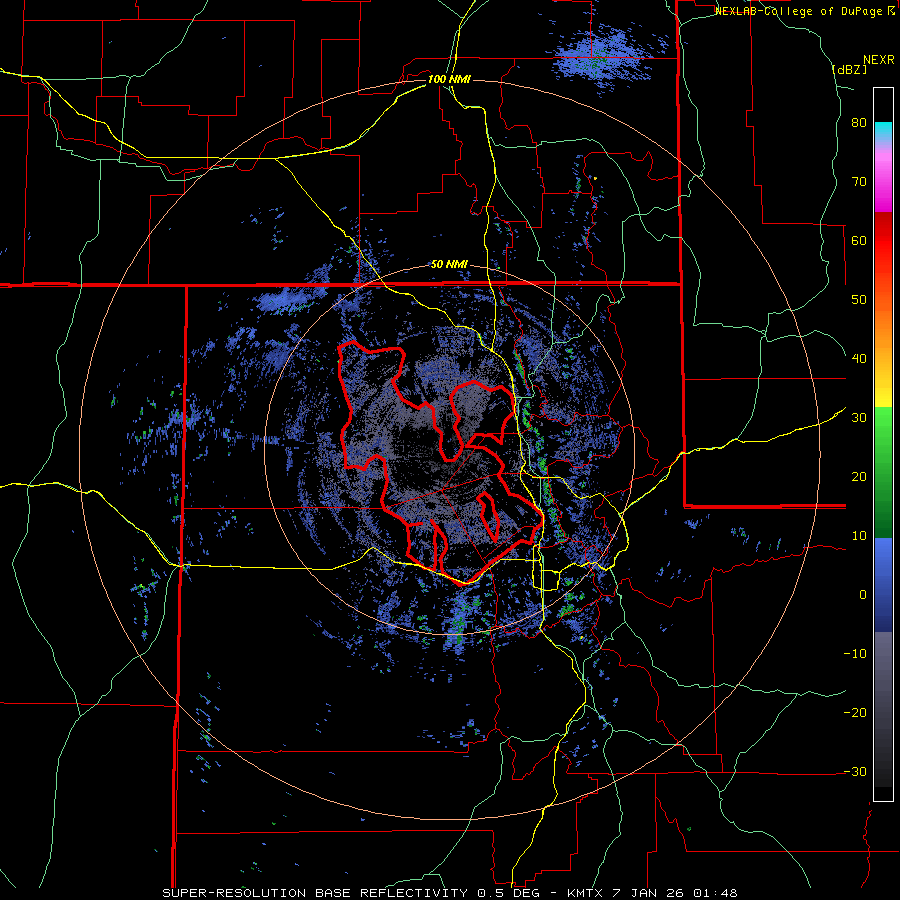Click the 50 NMI range ring label
The height and width of the screenshot is (900, 900).
tap(449, 265)
